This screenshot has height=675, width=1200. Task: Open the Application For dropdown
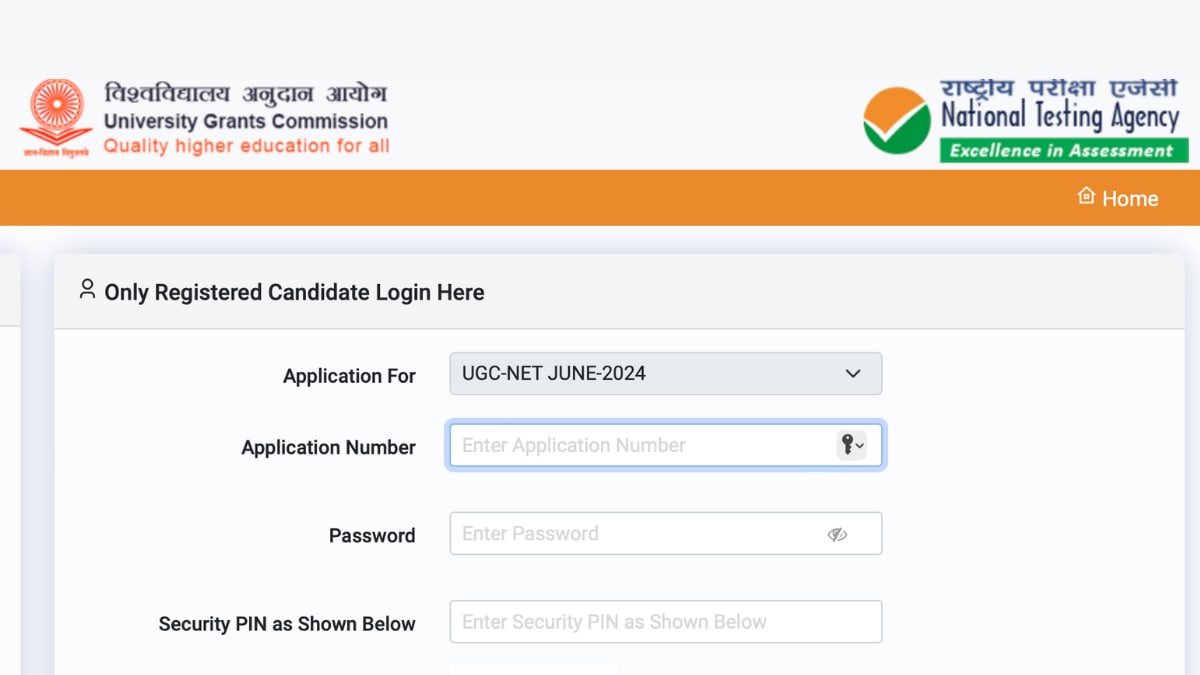(x=852, y=373)
